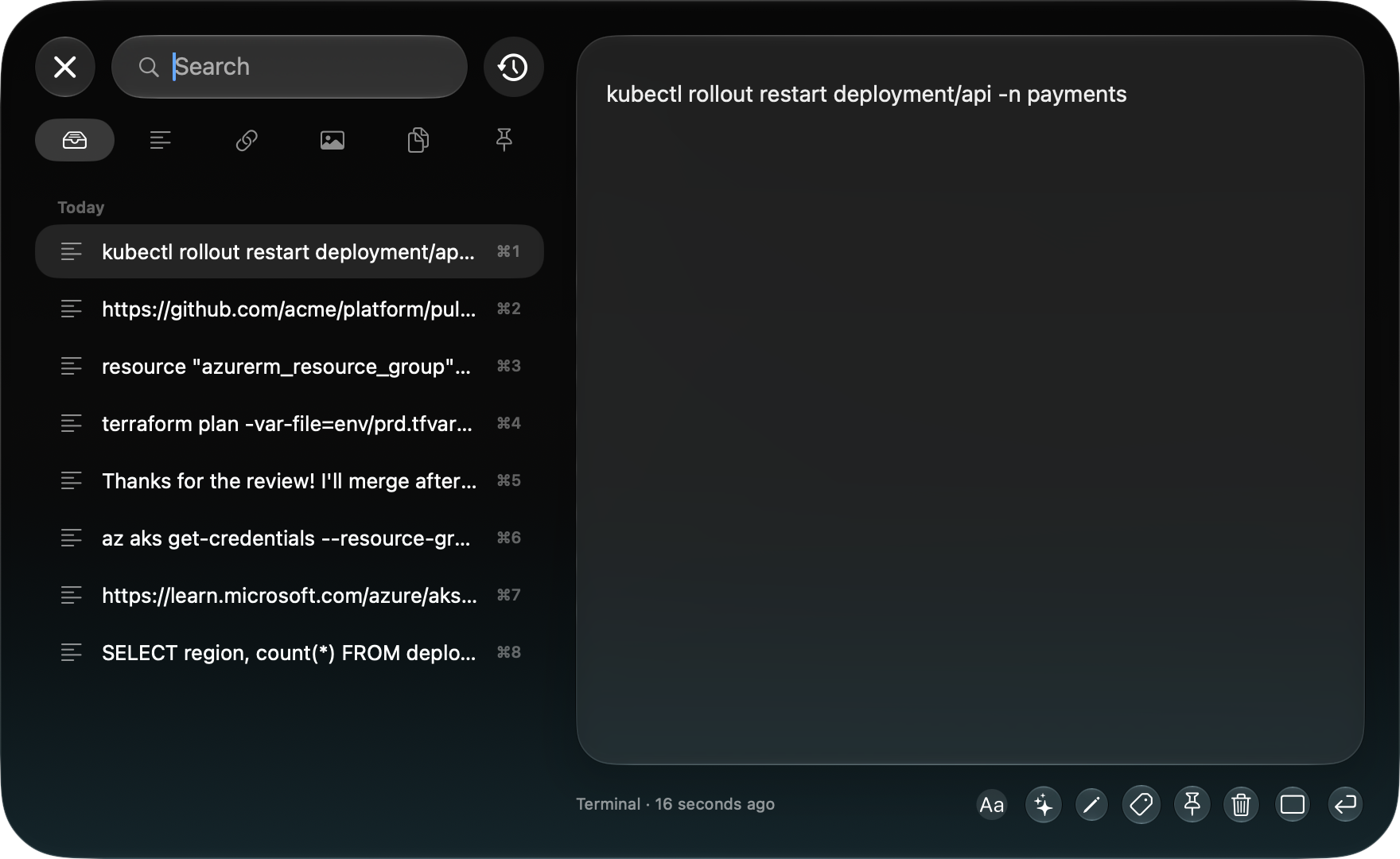This screenshot has height=859, width=1400.
Task: Click the magnifying glass search icon
Action: (149, 67)
